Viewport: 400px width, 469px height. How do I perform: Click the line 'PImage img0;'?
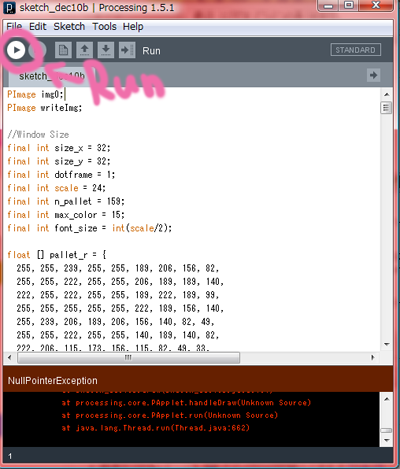(x=35, y=95)
